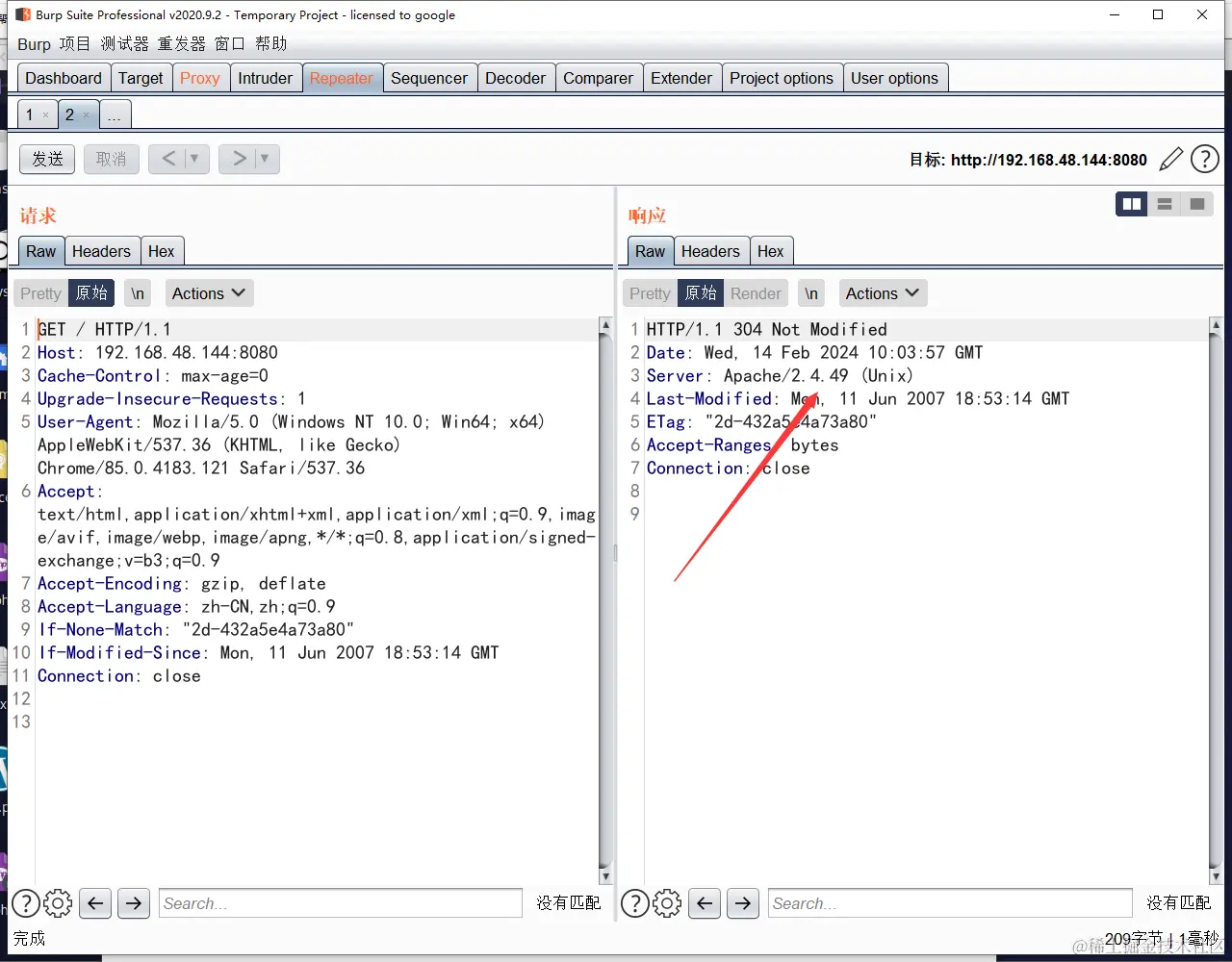The height and width of the screenshot is (962, 1232).
Task: Open the 测试器 menu
Action: click(125, 44)
